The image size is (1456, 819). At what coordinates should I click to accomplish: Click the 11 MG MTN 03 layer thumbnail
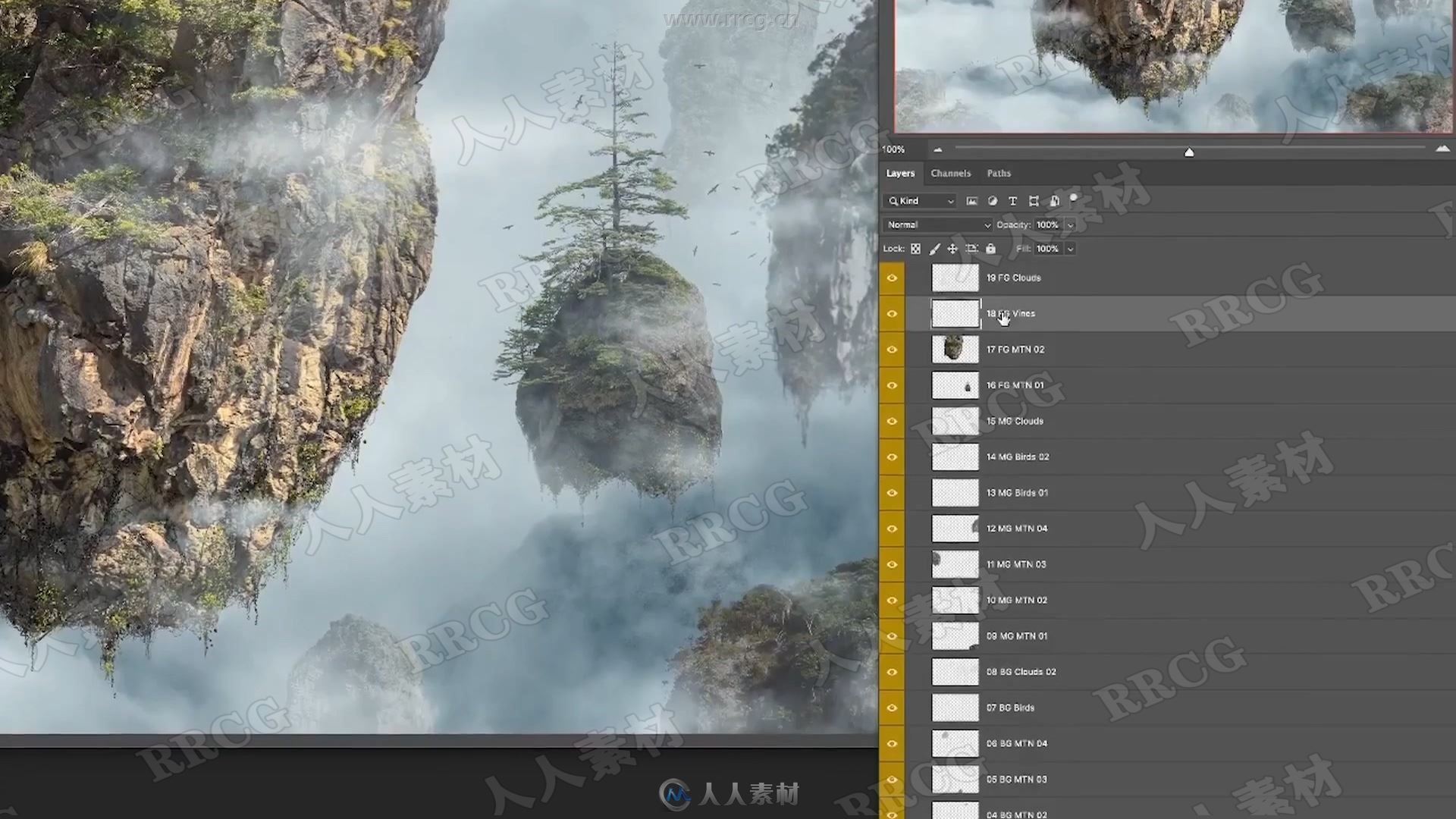click(x=955, y=564)
